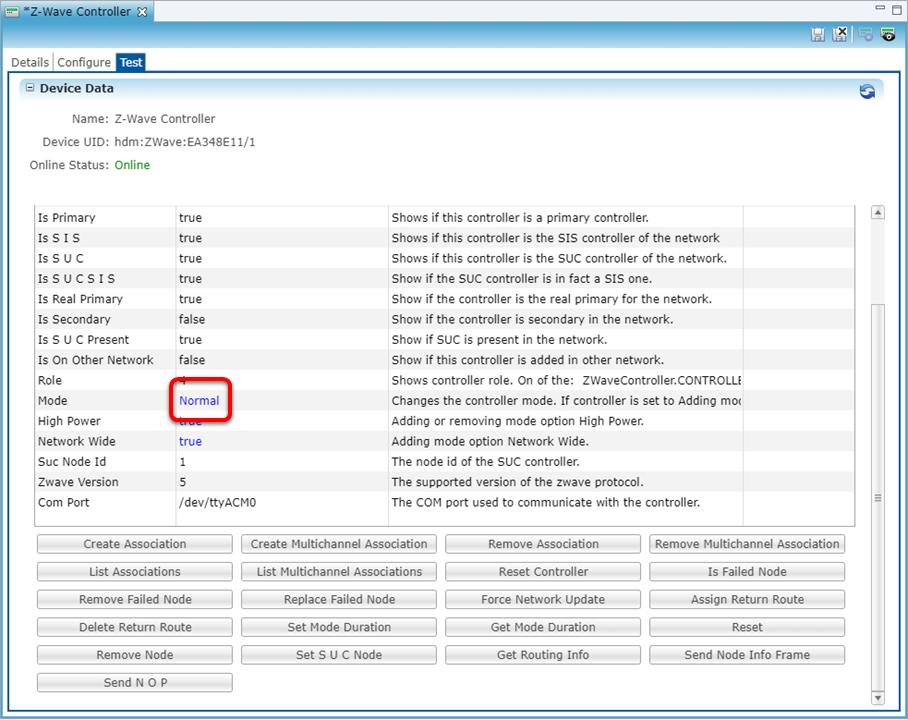Select the Is On Other Network row
This screenshot has width=908, height=720.
point(445,360)
